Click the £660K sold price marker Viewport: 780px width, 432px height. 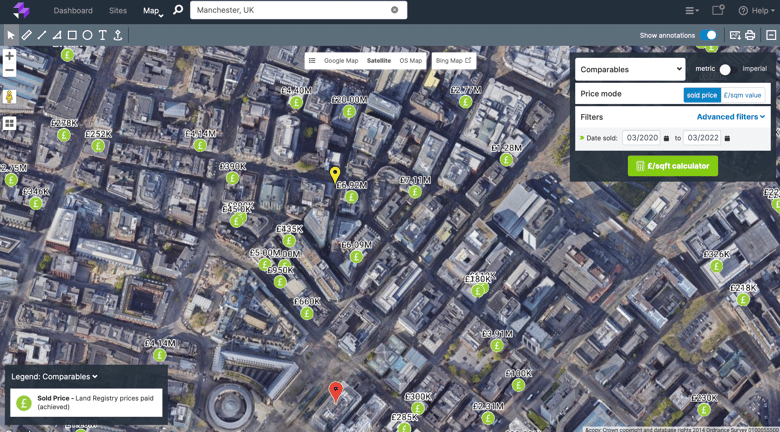[307, 313]
